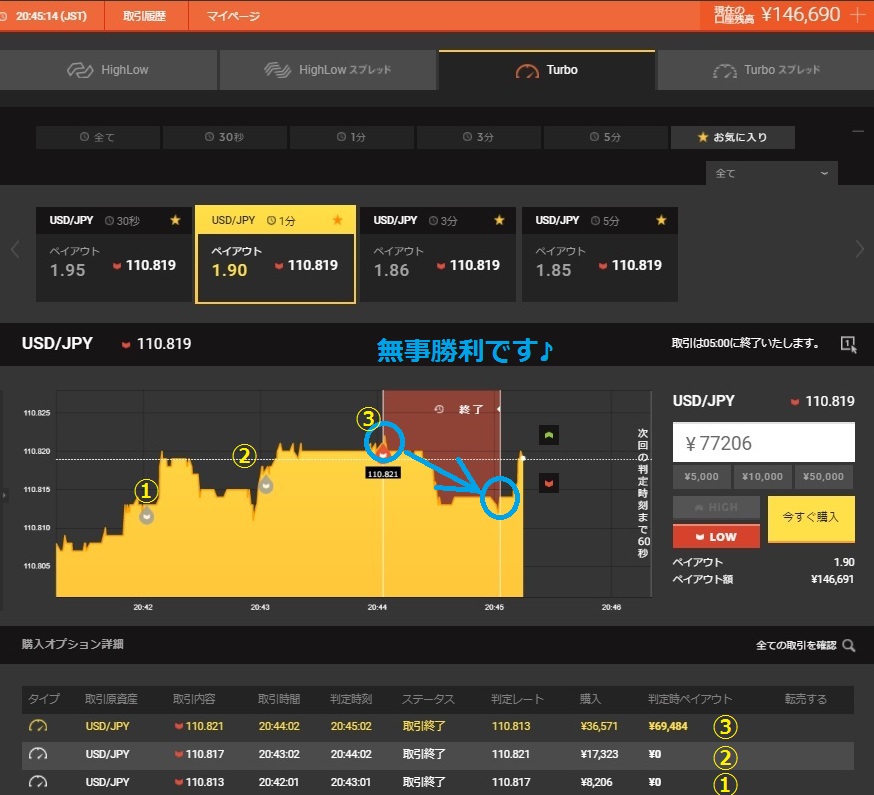Image resolution: width=874 pixels, height=795 pixels.
Task: Click the magnifier icon for all trades
Action: point(849,646)
